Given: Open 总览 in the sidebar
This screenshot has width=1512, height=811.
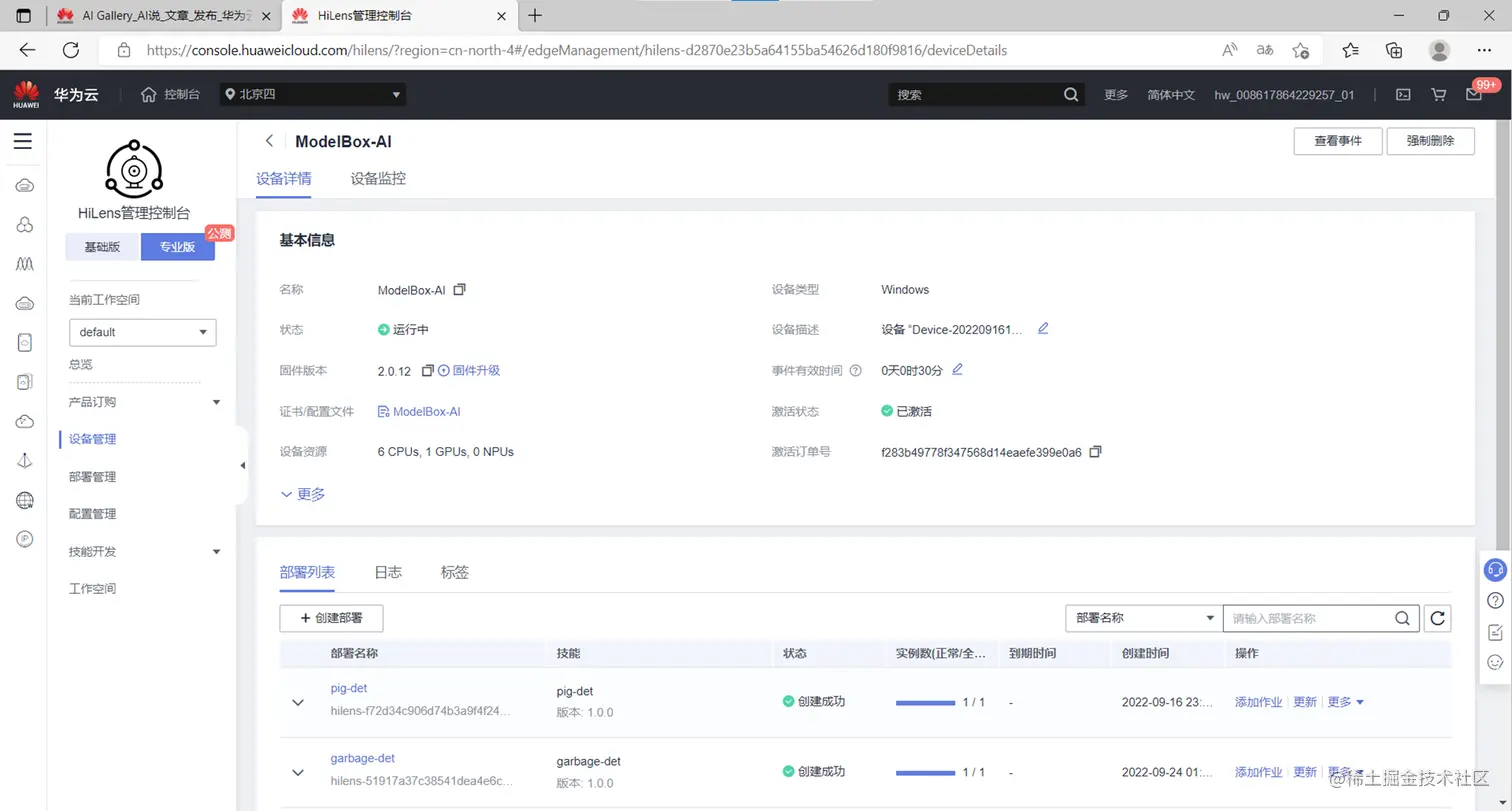Looking at the screenshot, I should 81,364.
